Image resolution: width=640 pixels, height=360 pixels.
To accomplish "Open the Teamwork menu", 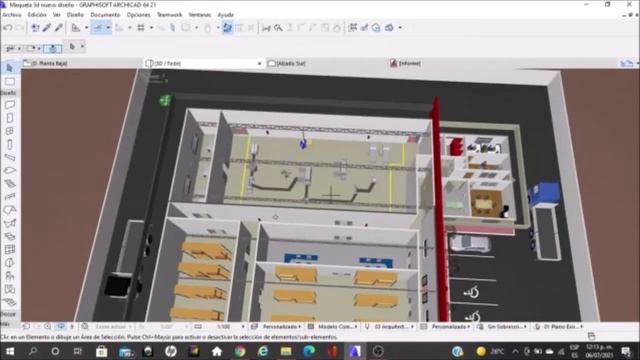I will pos(169,15).
